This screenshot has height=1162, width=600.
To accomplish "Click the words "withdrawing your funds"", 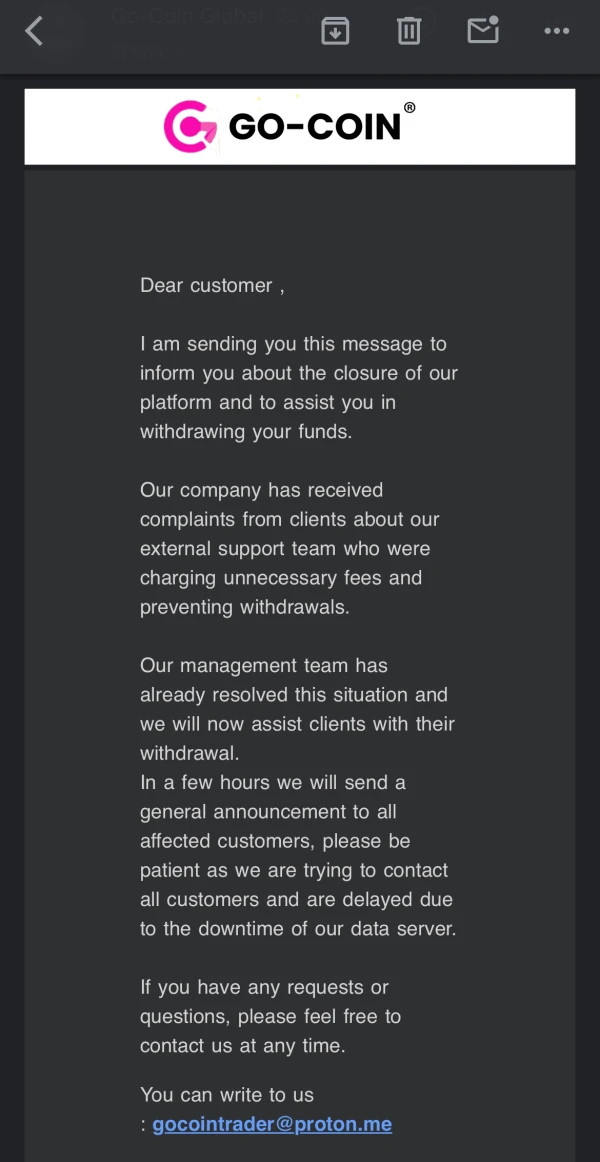I will pos(246,432).
